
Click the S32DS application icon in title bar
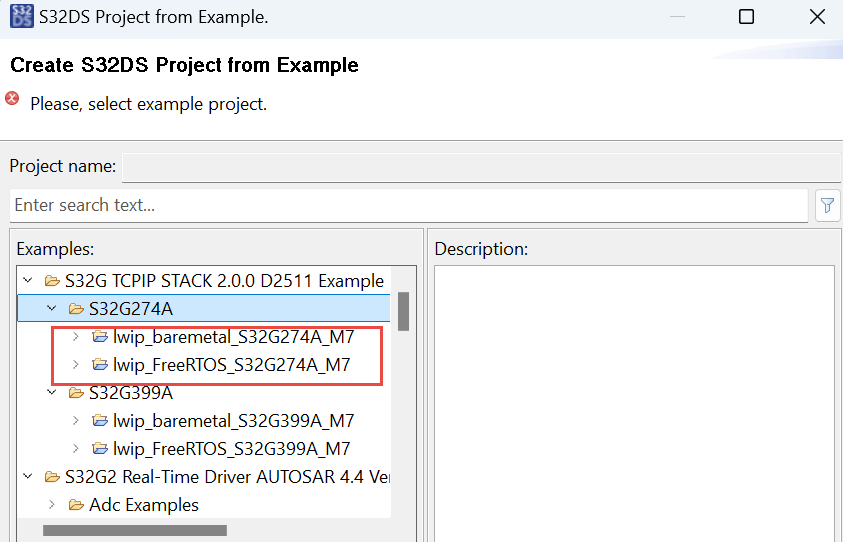(x=22, y=16)
